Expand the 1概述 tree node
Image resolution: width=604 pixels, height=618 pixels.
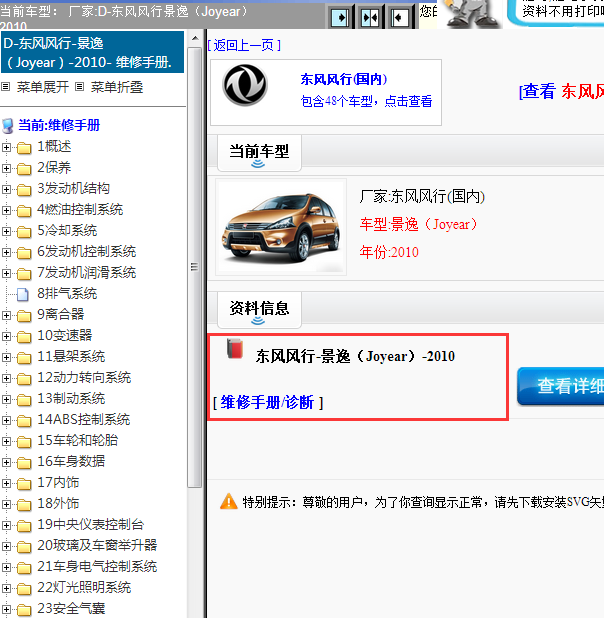(x=6, y=147)
